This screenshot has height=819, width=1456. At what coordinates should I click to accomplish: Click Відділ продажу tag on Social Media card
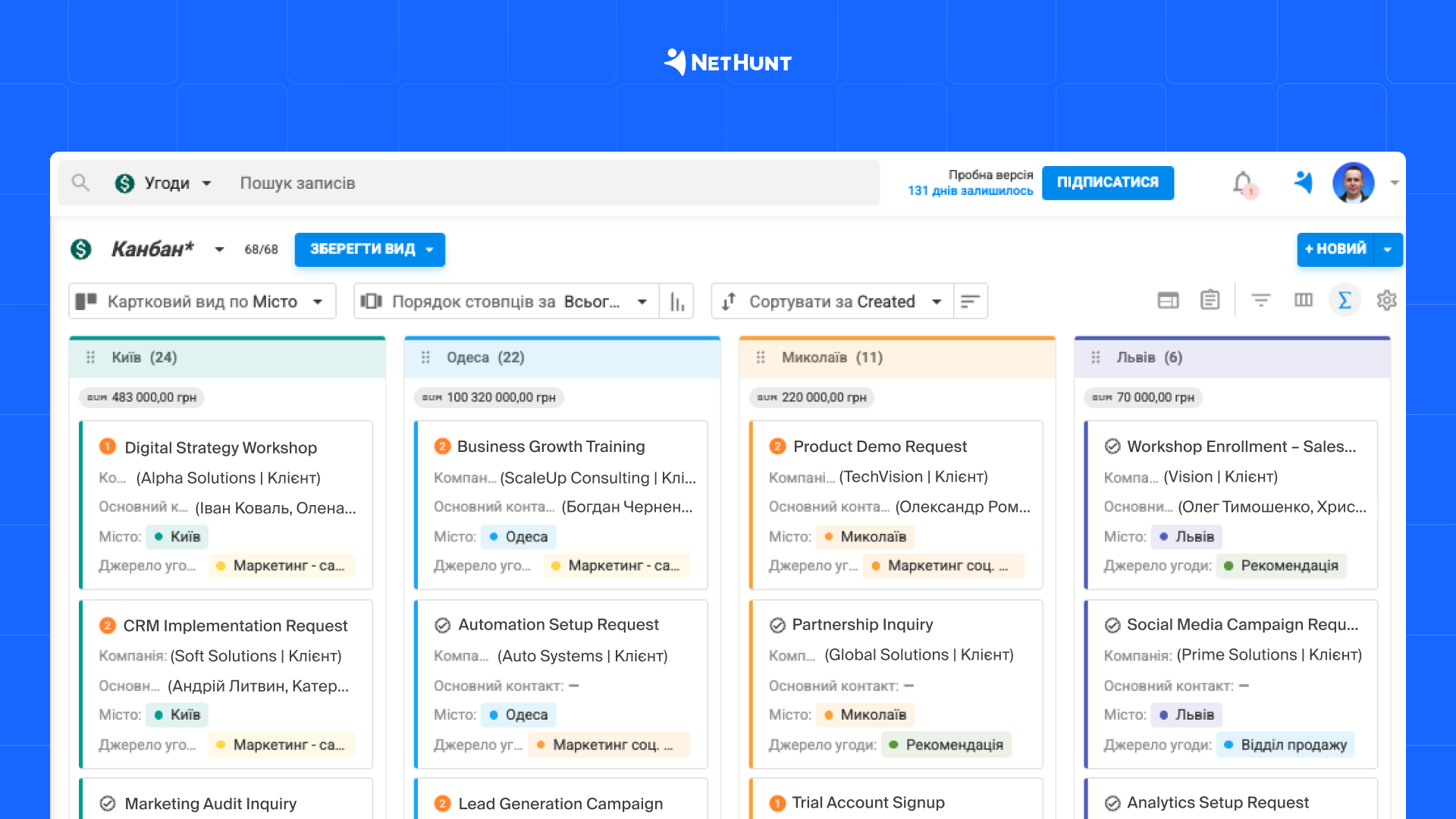pos(1285,745)
